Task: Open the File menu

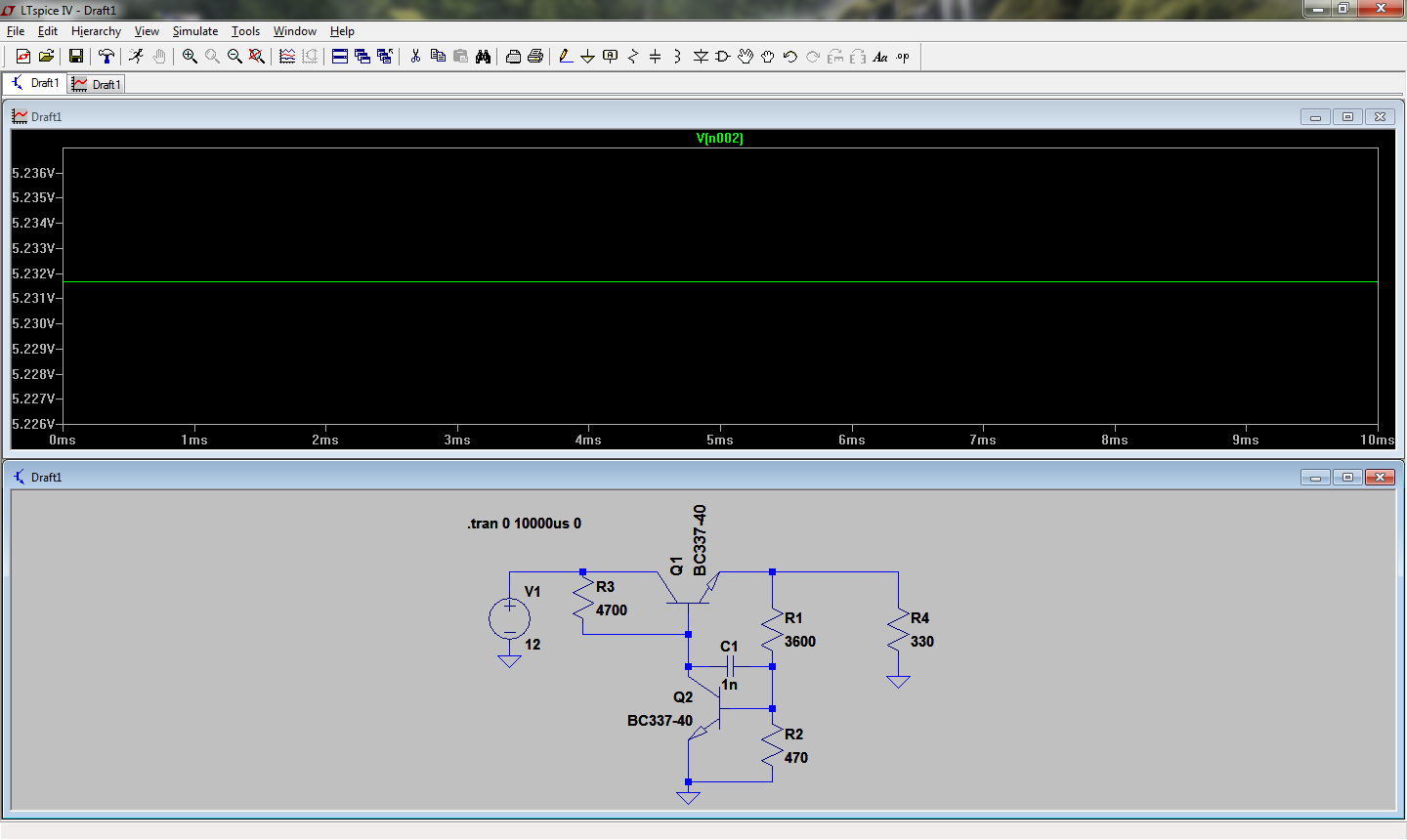Action: click(16, 31)
